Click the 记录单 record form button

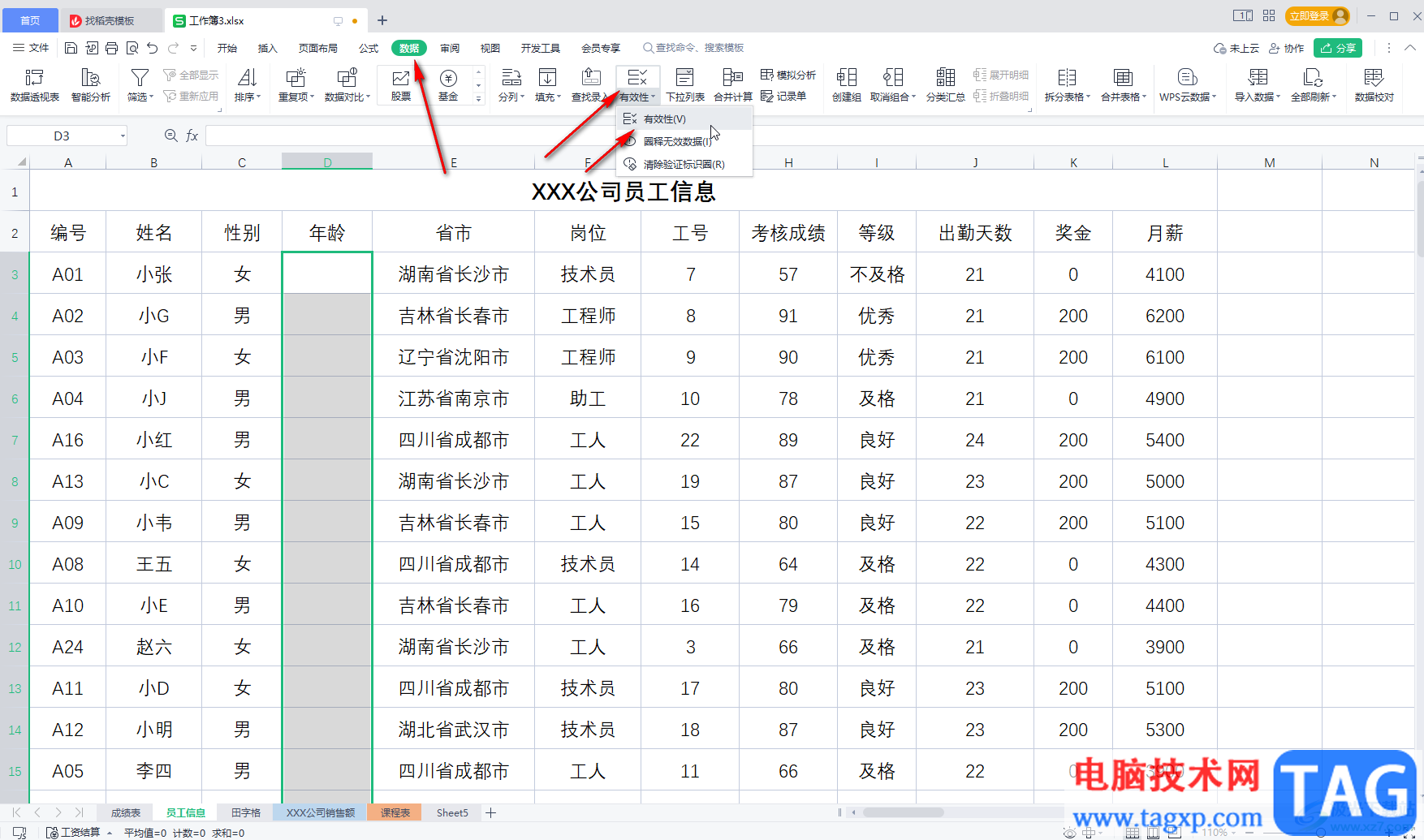783,96
